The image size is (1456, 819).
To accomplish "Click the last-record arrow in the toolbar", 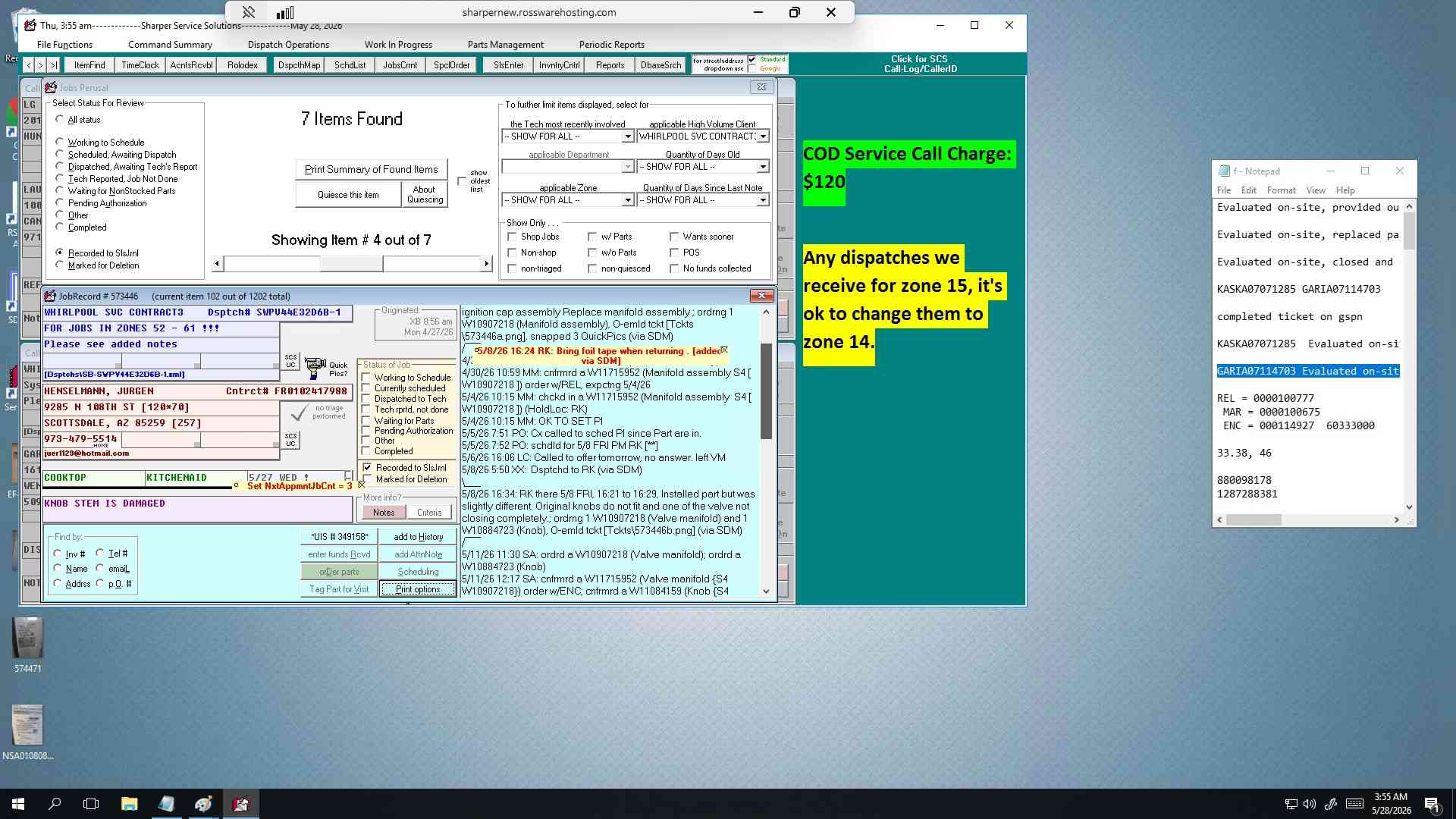I will pyautogui.click(x=54, y=65).
